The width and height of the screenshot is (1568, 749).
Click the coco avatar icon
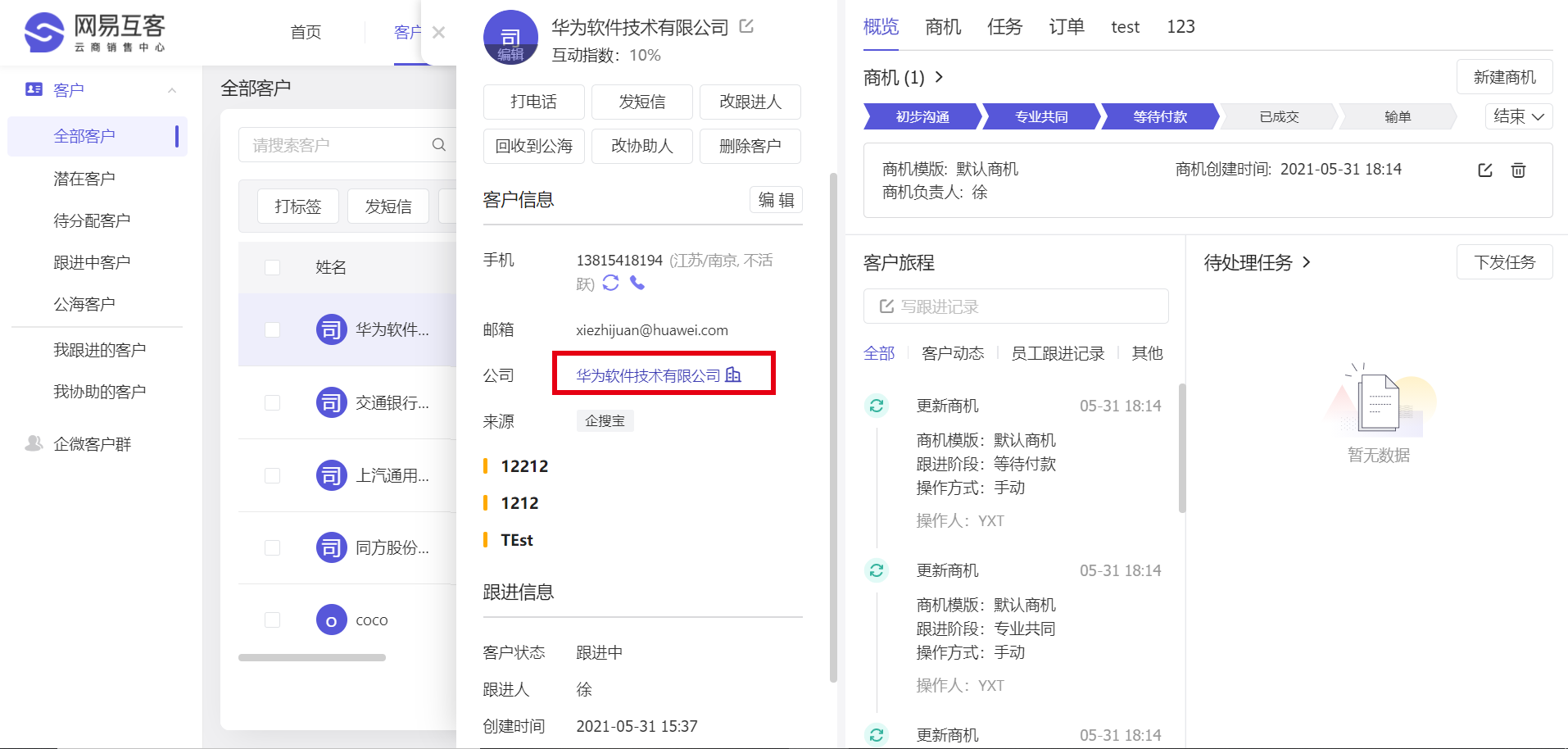[331, 620]
